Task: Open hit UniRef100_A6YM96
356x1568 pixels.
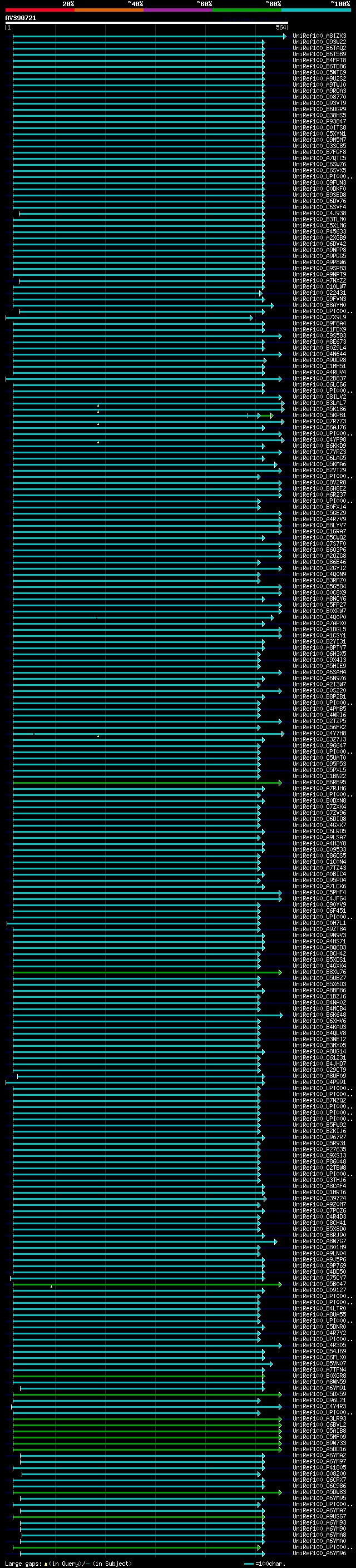Action: pyautogui.click(x=319, y=1553)
